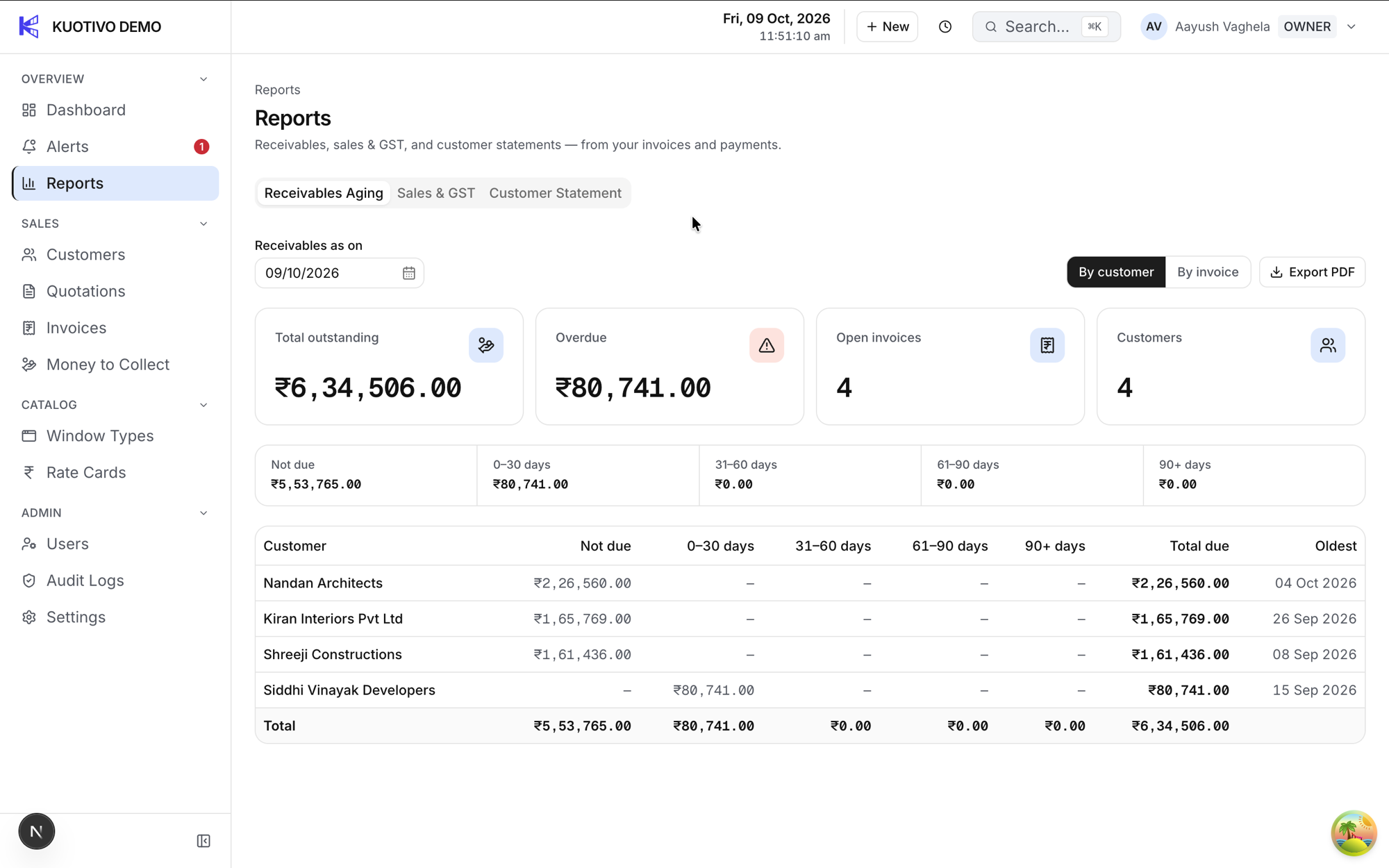Open Quotations in the sidebar
This screenshot has height=868, width=1389.
click(115, 291)
